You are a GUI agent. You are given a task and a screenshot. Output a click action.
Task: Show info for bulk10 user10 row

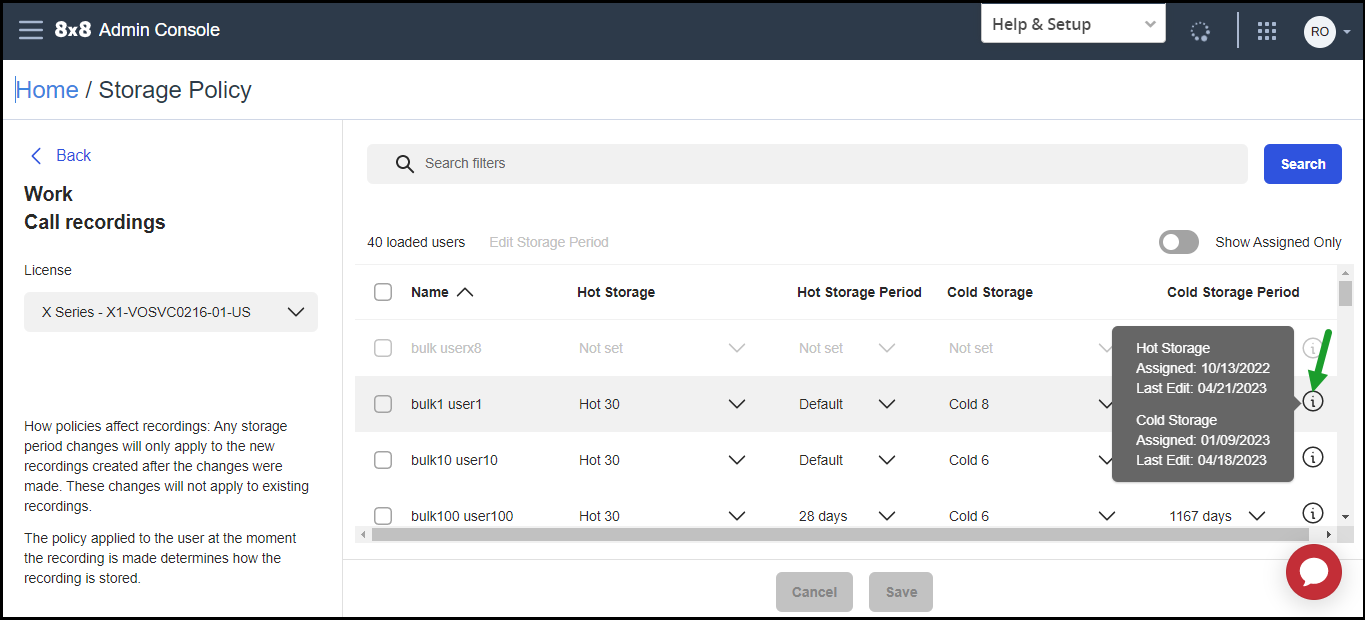point(1313,457)
